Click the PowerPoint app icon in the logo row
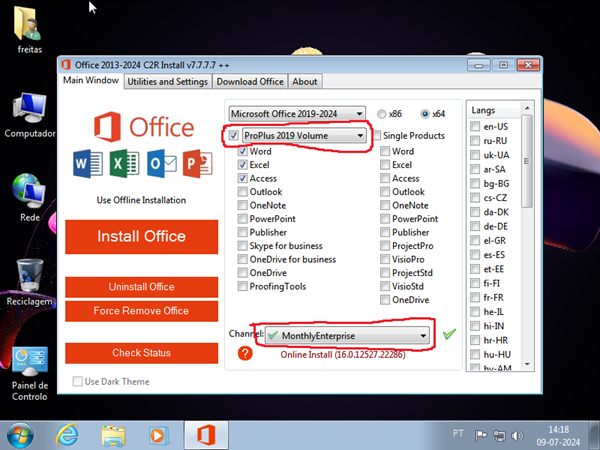The width and height of the screenshot is (600, 450). (x=197, y=164)
